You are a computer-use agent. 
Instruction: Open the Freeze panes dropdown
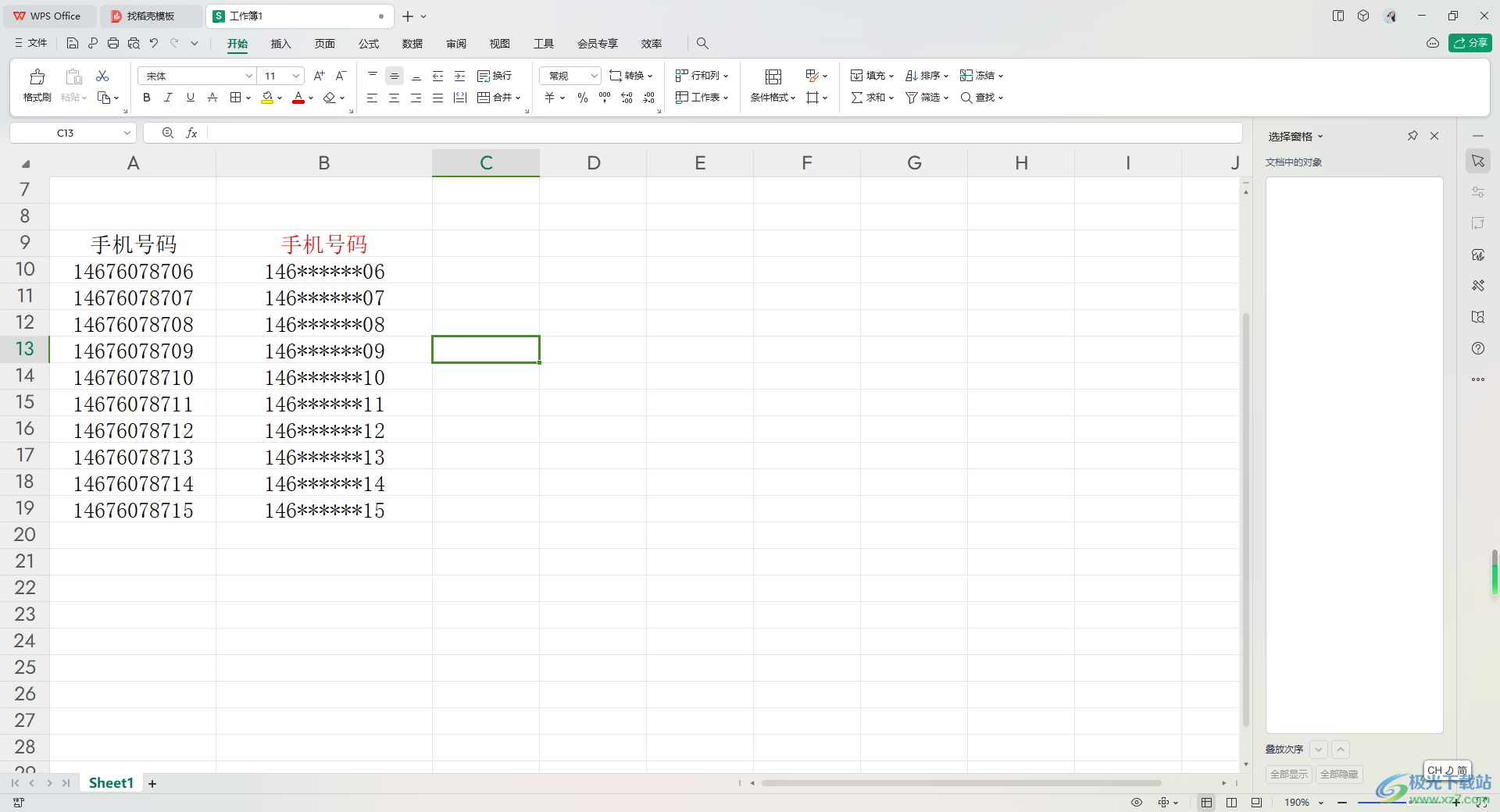(981, 76)
